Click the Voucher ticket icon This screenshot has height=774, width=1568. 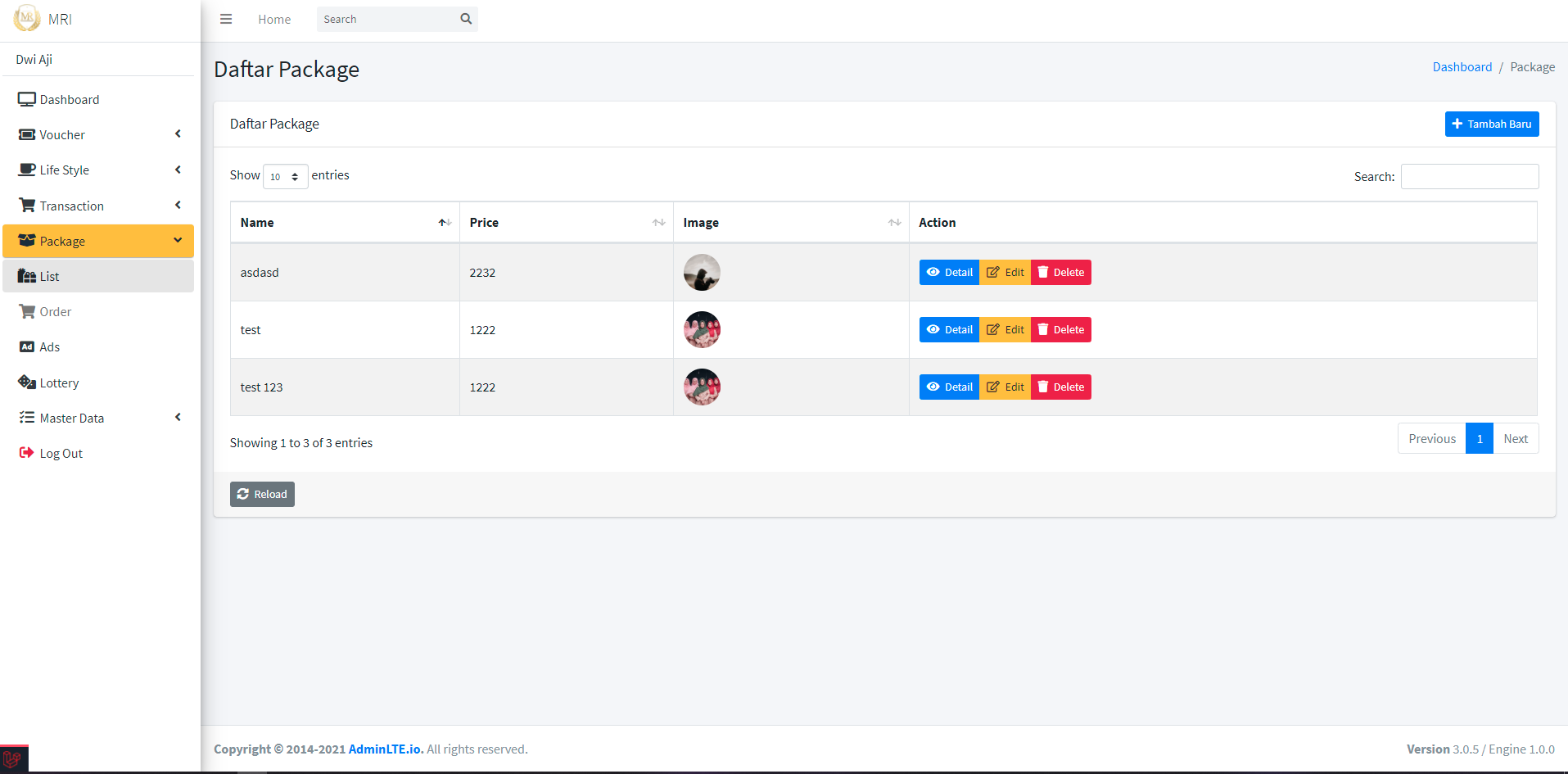[27, 134]
